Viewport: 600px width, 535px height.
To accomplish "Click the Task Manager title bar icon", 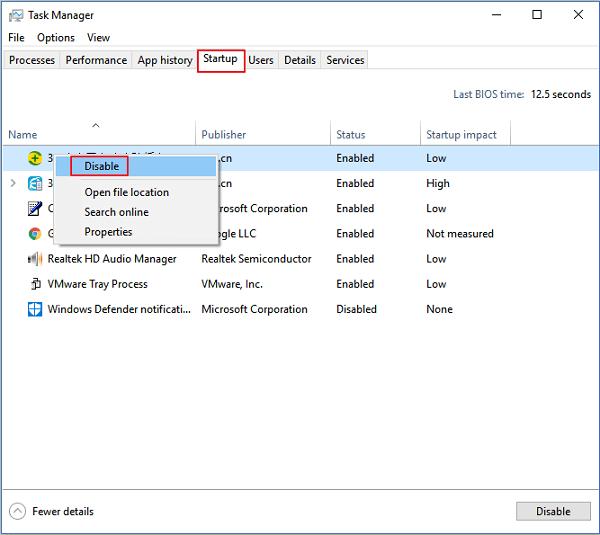I will pos(16,15).
